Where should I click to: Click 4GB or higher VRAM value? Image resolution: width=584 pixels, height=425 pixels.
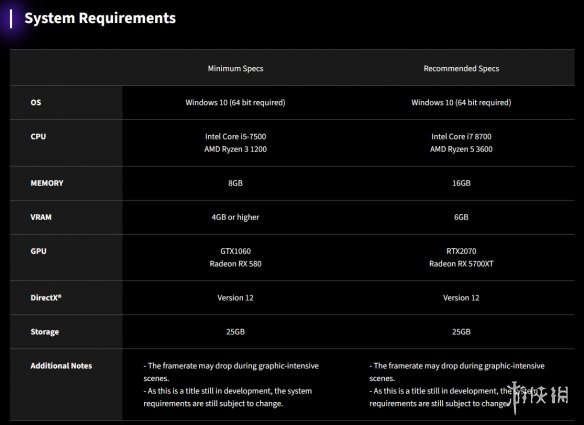coord(235,217)
